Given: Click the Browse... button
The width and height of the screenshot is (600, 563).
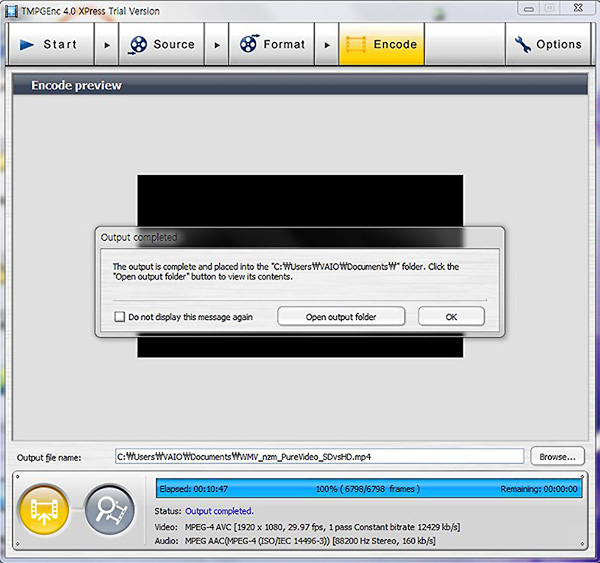Looking at the screenshot, I should coord(558,456).
